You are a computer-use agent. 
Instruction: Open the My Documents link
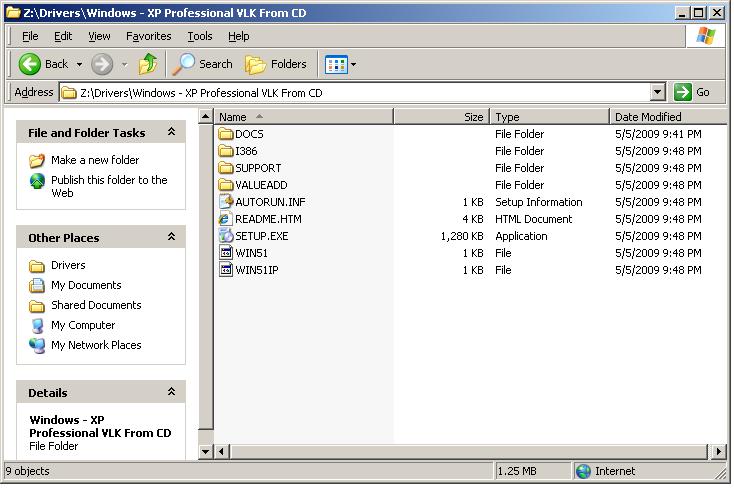tap(86, 285)
